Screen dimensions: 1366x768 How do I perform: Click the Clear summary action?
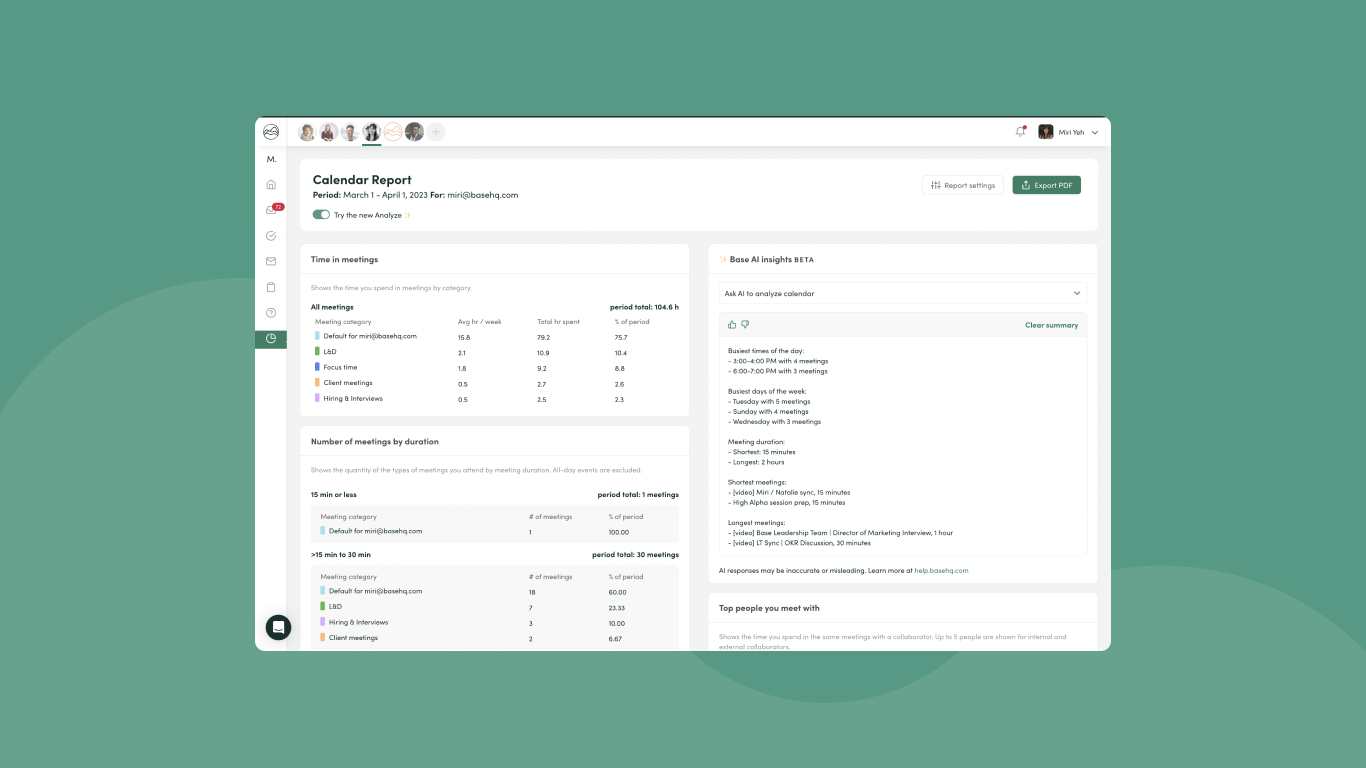click(1052, 324)
